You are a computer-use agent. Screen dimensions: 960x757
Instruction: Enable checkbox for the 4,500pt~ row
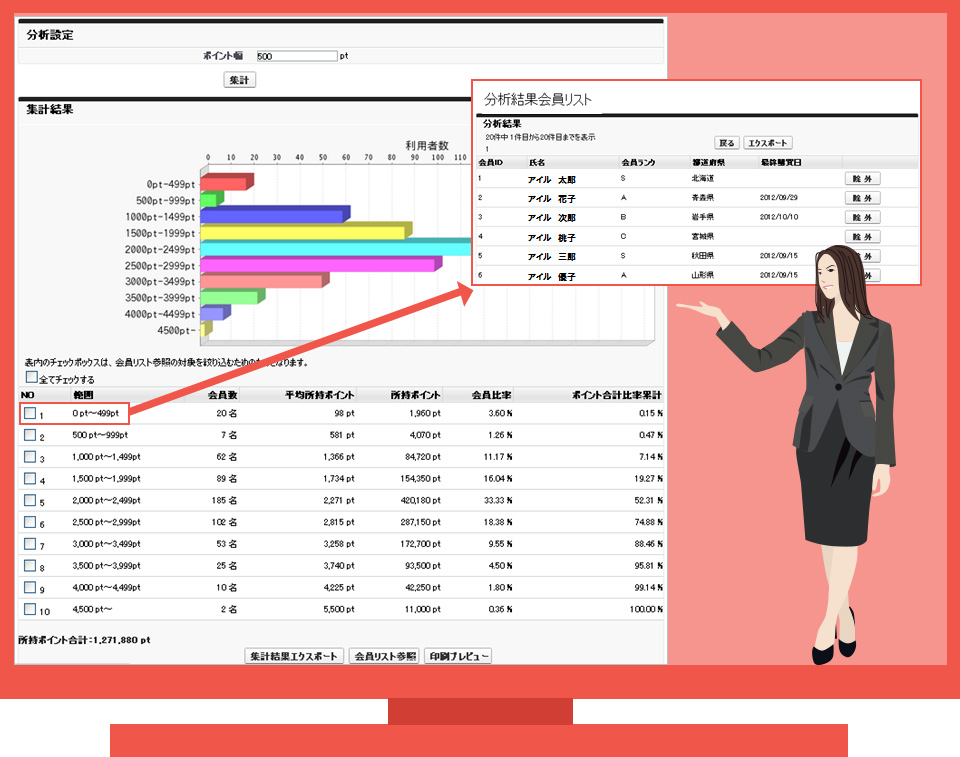click(x=30, y=608)
